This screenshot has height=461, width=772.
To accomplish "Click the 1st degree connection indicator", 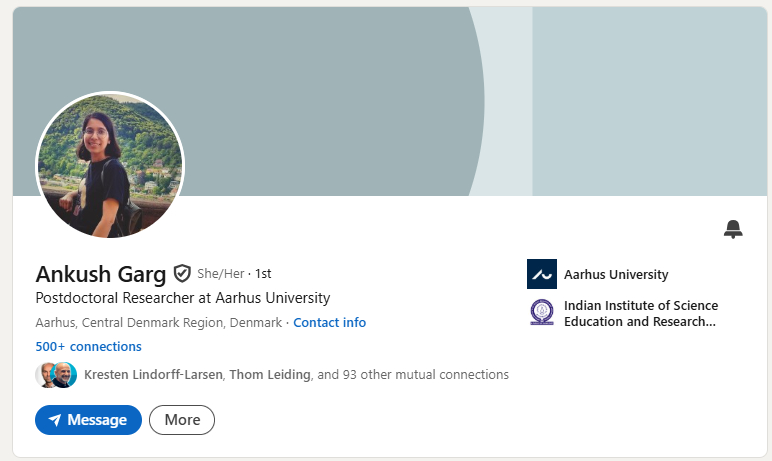I will [263, 273].
